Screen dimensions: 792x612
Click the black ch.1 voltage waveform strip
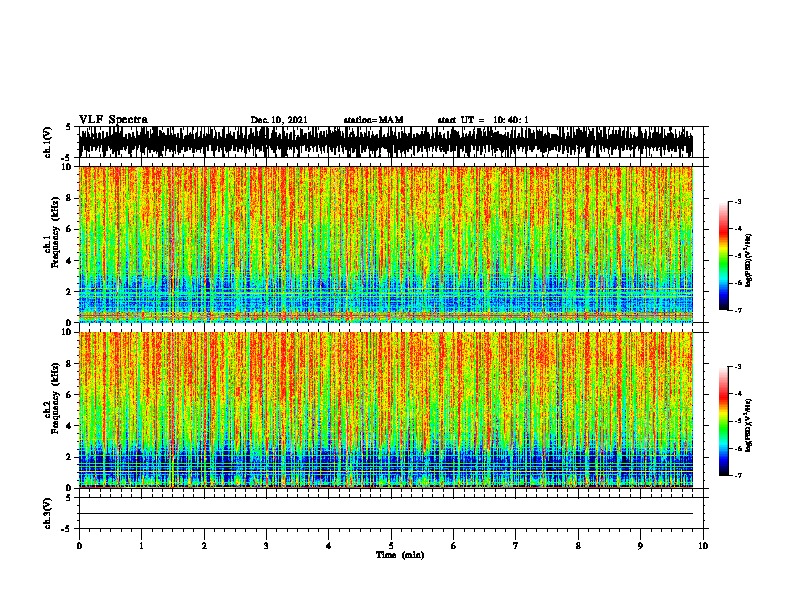click(386, 142)
